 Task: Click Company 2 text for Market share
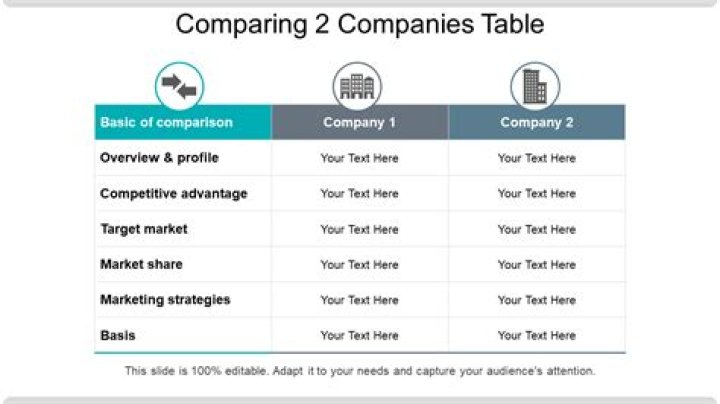[537, 265]
